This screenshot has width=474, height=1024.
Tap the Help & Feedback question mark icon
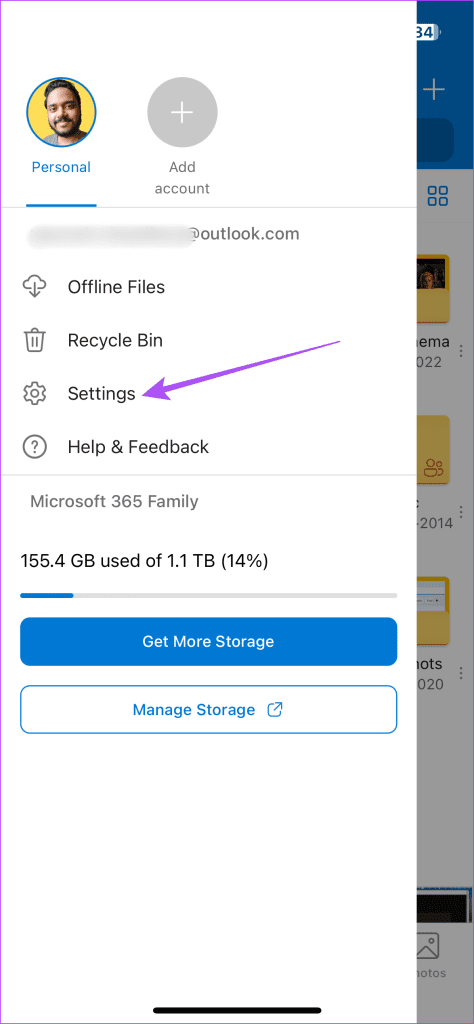pos(35,447)
